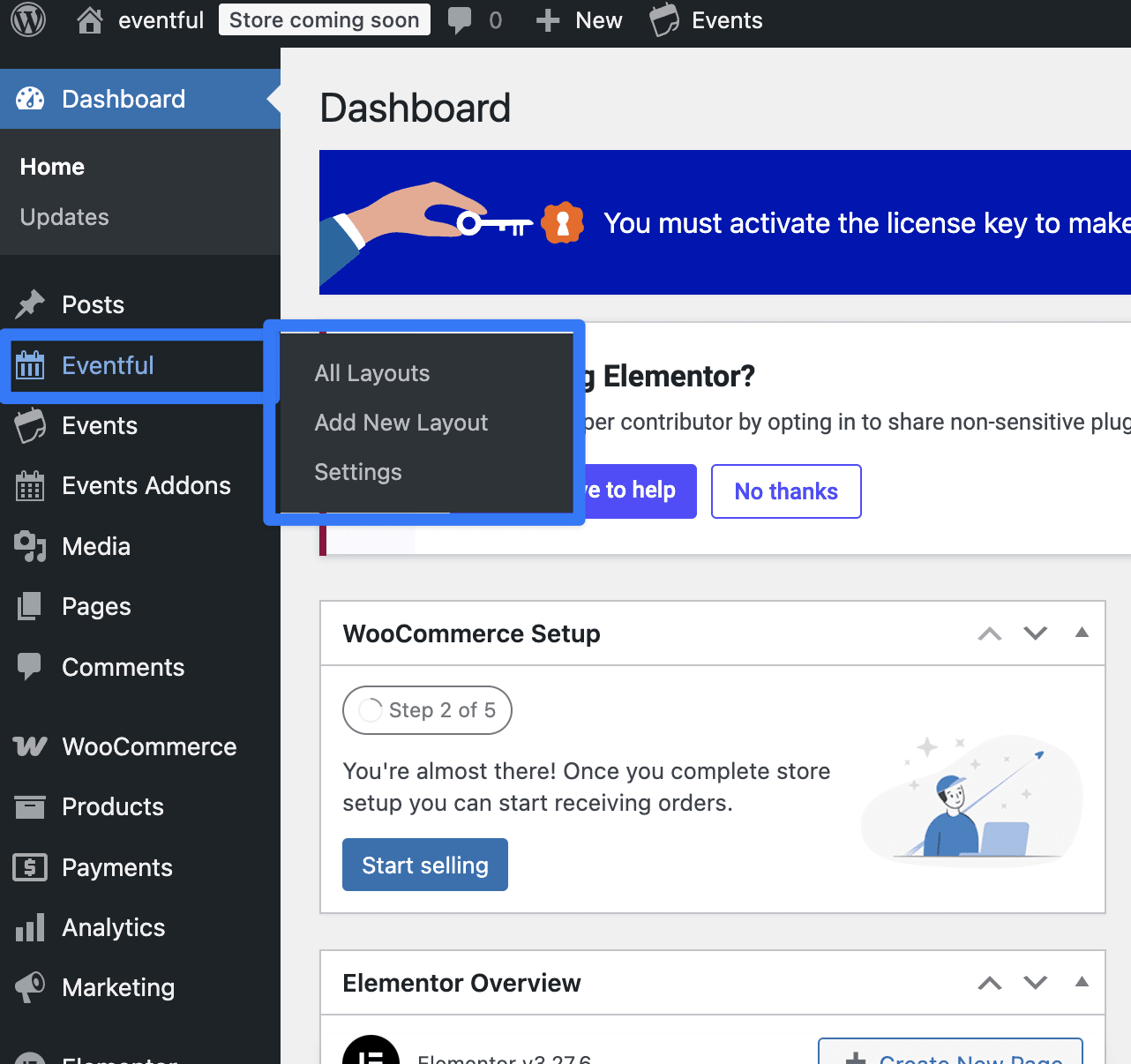Click the eventful site name link
The width and height of the screenshot is (1131, 1064).
coord(161,19)
